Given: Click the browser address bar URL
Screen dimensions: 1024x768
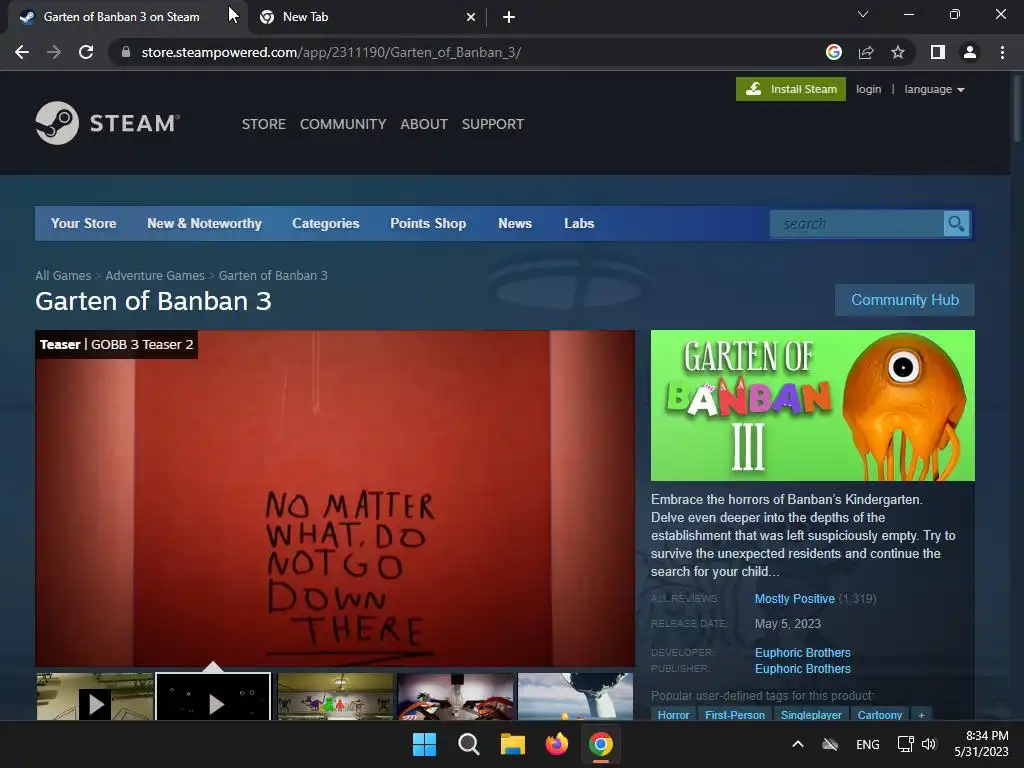Looking at the screenshot, I should pos(331,52).
